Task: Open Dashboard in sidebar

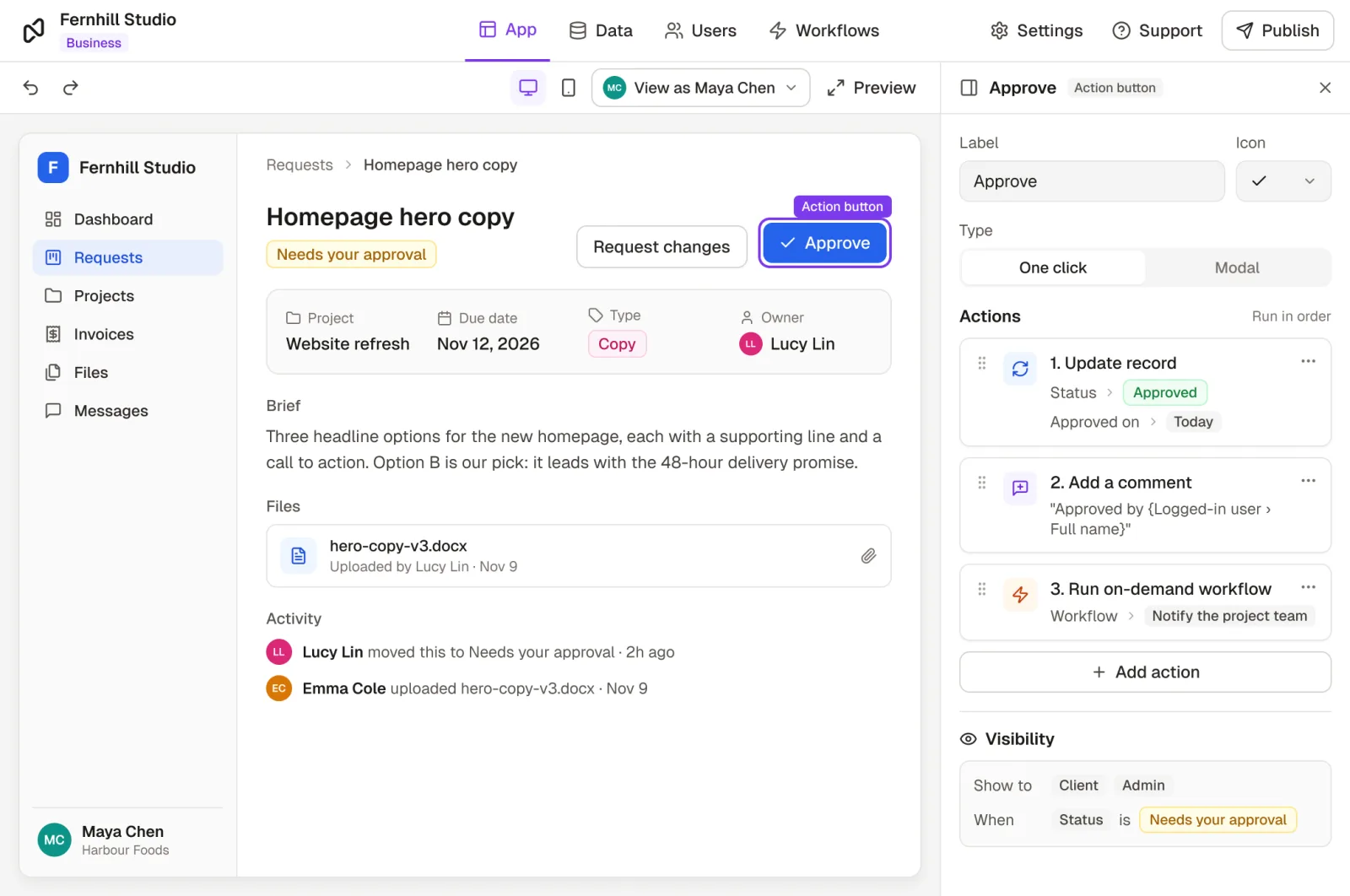Action: coord(128,219)
